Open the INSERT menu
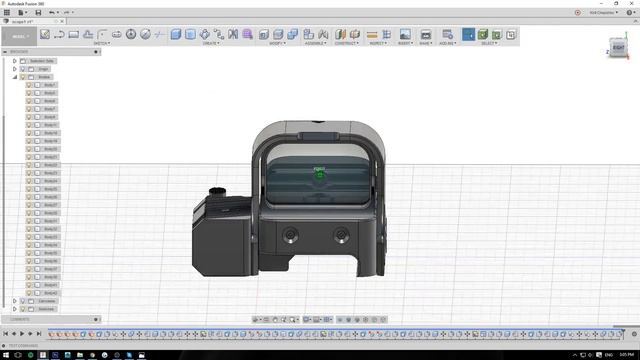 [x=405, y=43]
